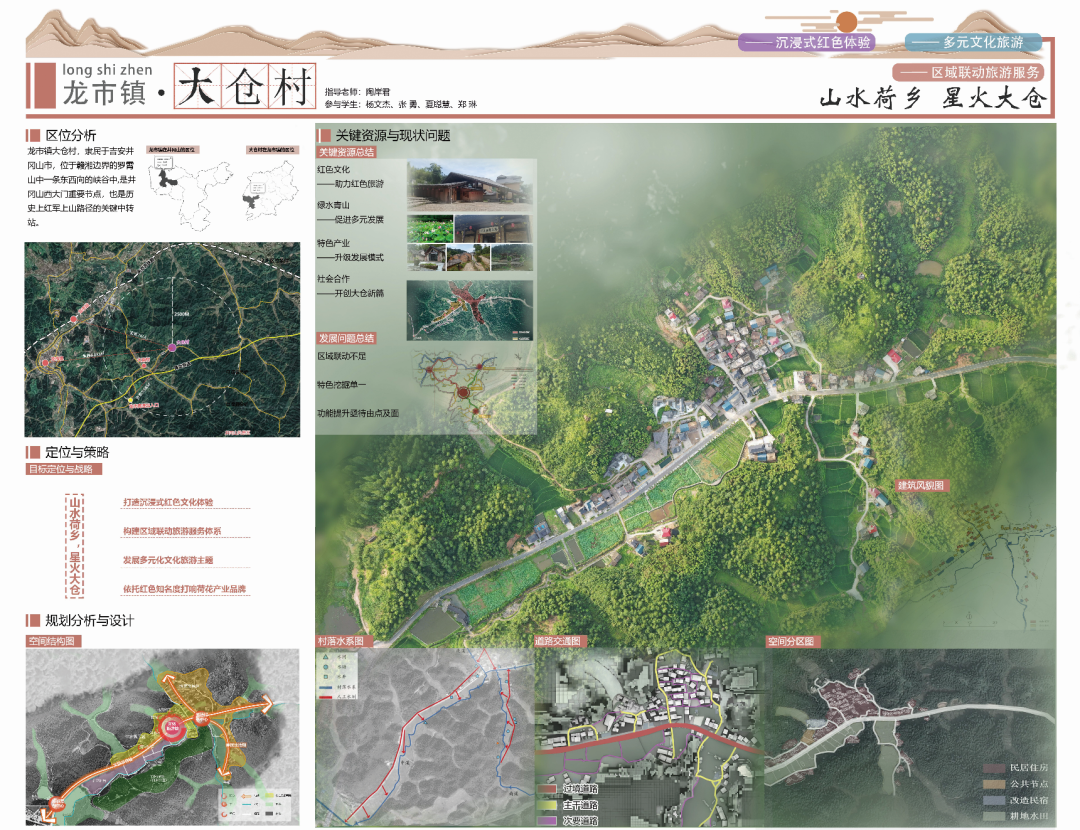
Task: Click the orange sun graphic in header
Action: tap(847, 22)
